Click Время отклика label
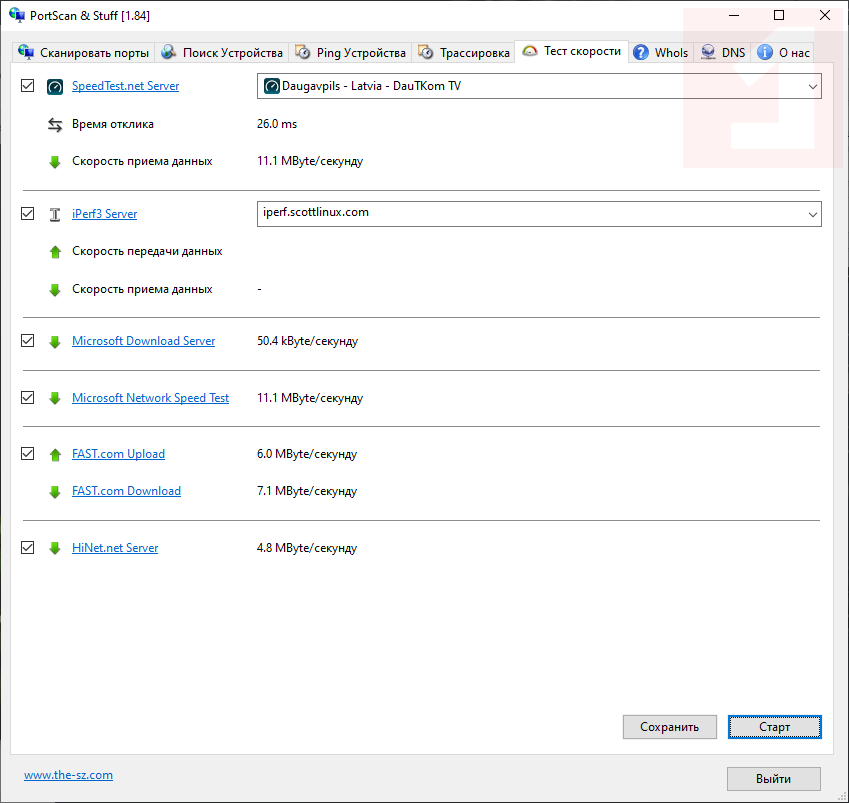849x803 pixels. click(113, 124)
